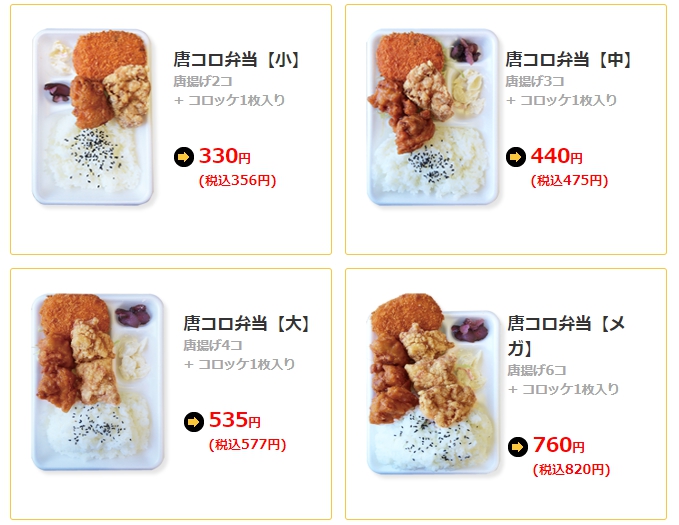679x525 pixels.
Task: Select the 唐コロ弁当【中】 title
Action: (569, 59)
